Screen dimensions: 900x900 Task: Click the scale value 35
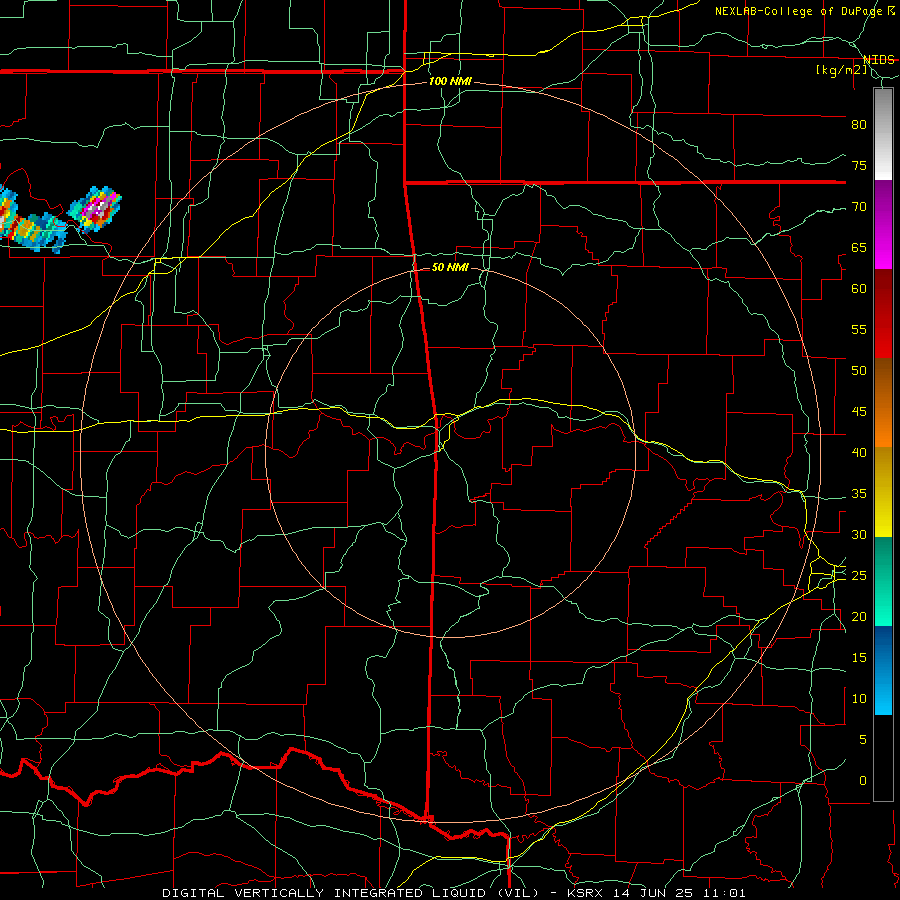pyautogui.click(x=859, y=494)
